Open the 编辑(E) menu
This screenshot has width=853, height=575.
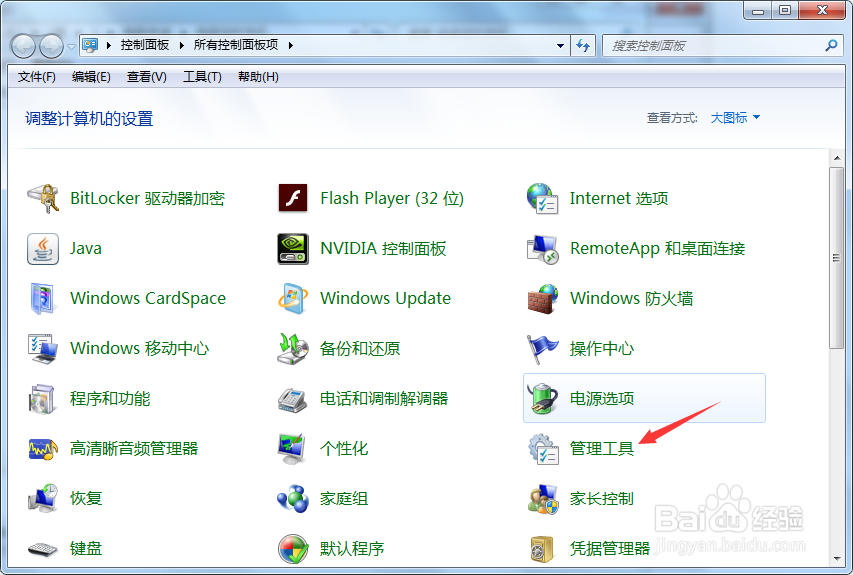coord(91,77)
